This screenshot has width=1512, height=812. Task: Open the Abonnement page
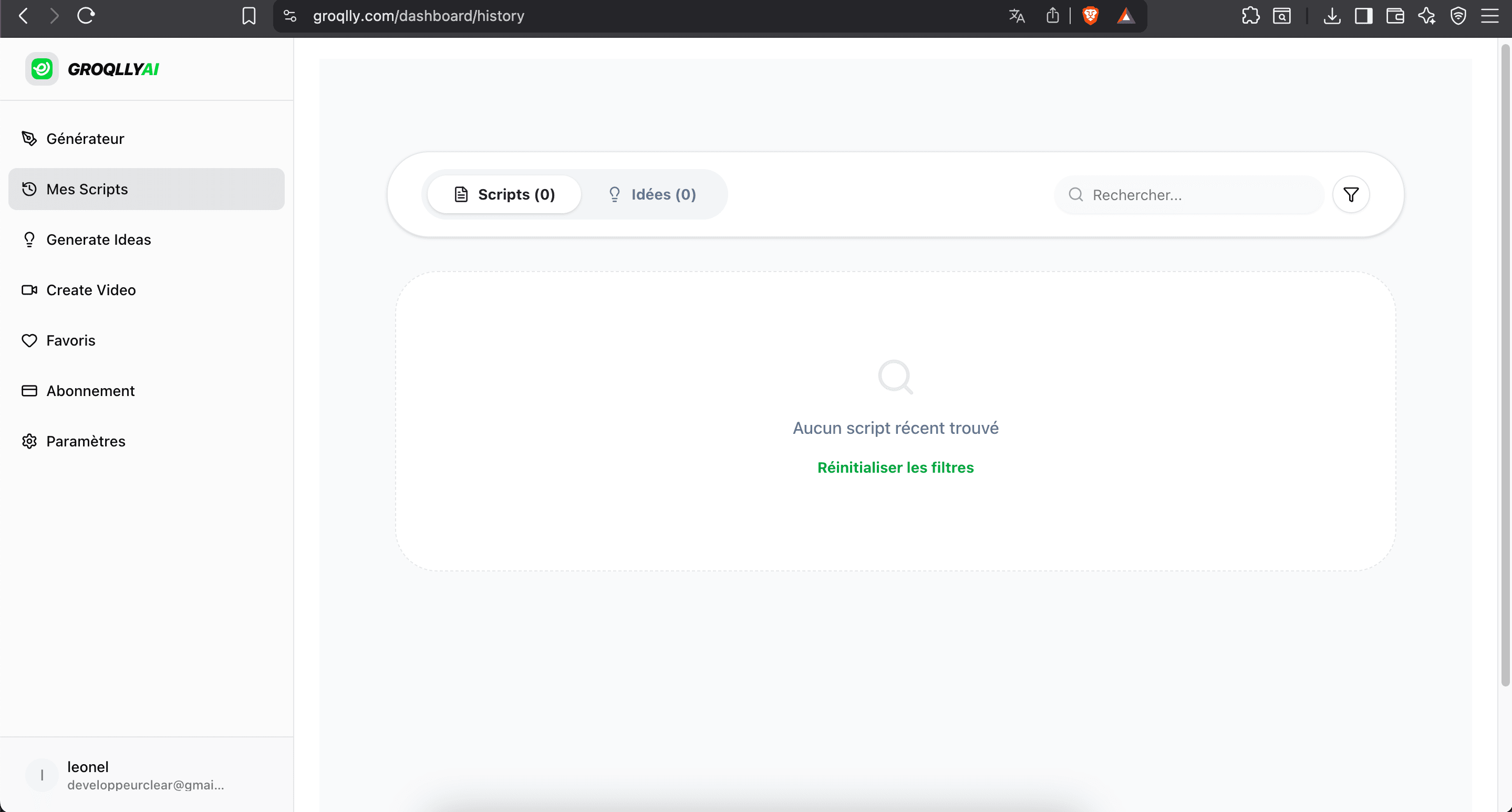(90, 390)
